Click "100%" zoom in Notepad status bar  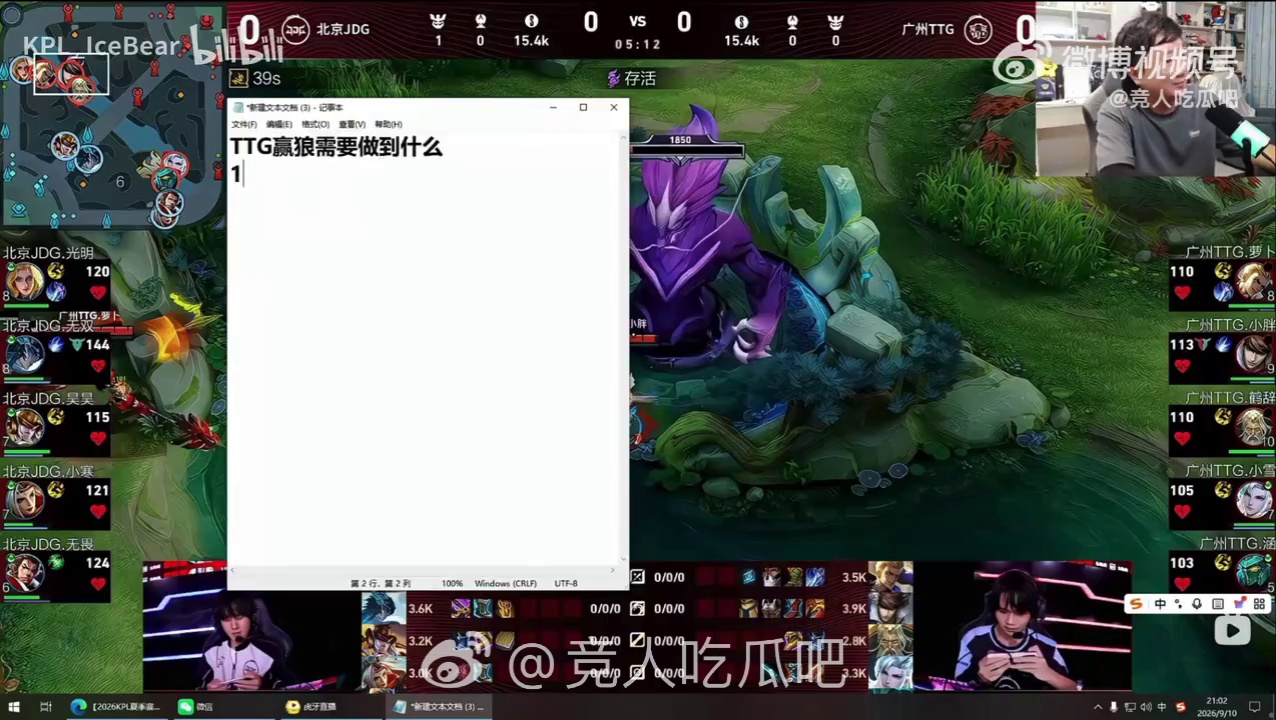tap(452, 583)
